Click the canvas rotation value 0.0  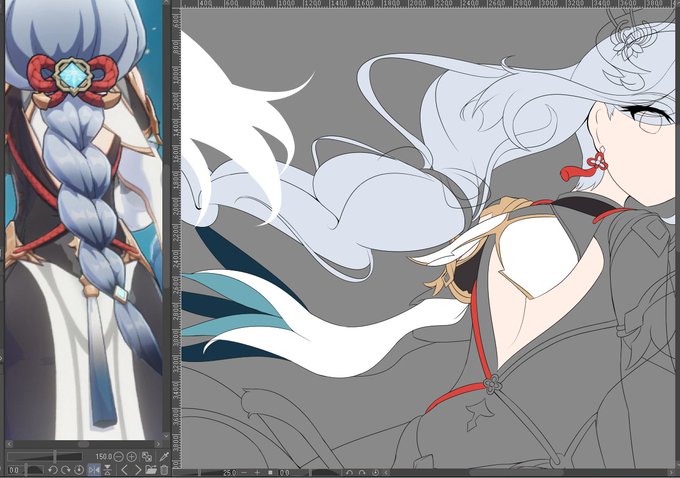tap(284, 472)
